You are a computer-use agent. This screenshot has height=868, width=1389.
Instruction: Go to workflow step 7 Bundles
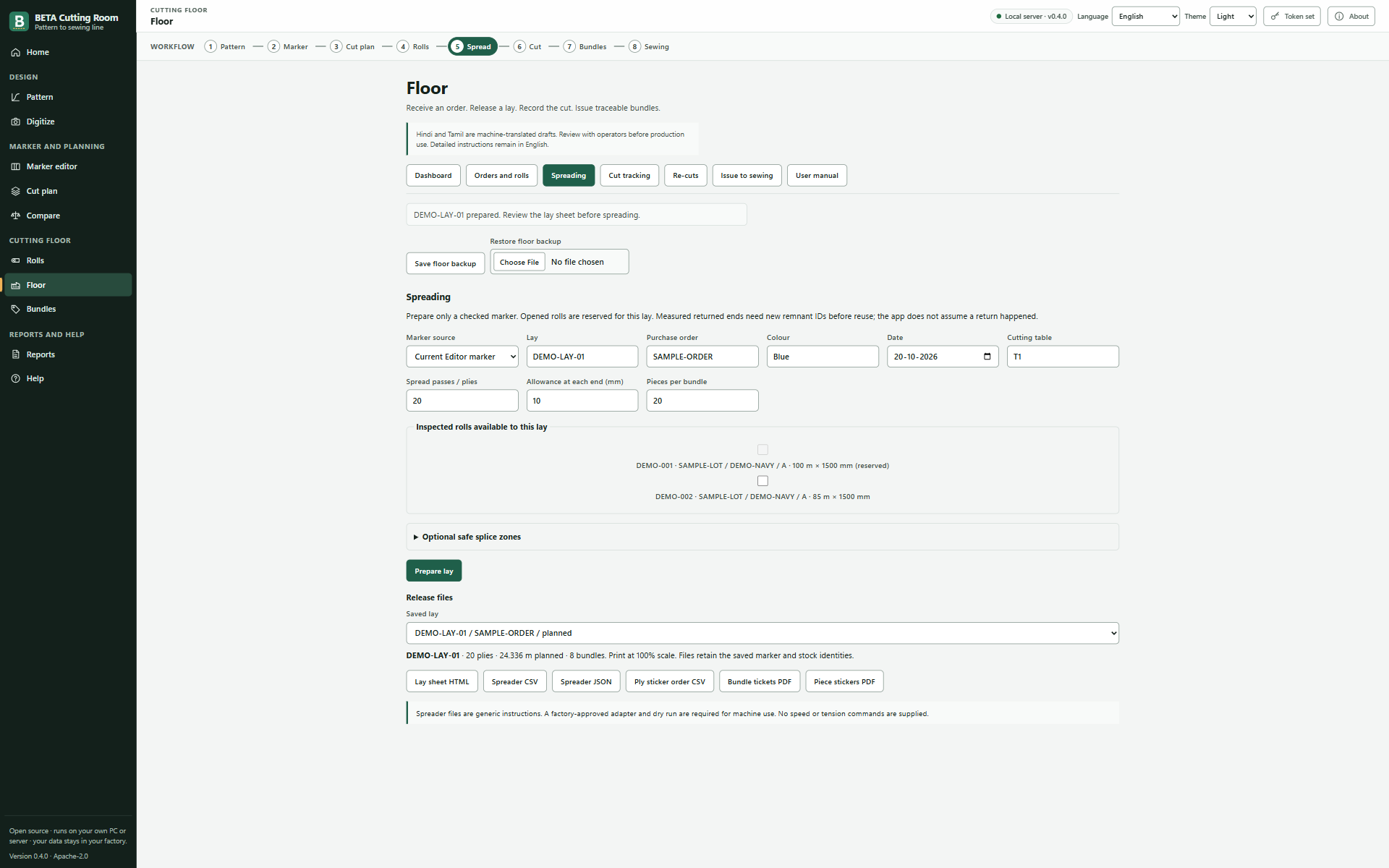(585, 46)
